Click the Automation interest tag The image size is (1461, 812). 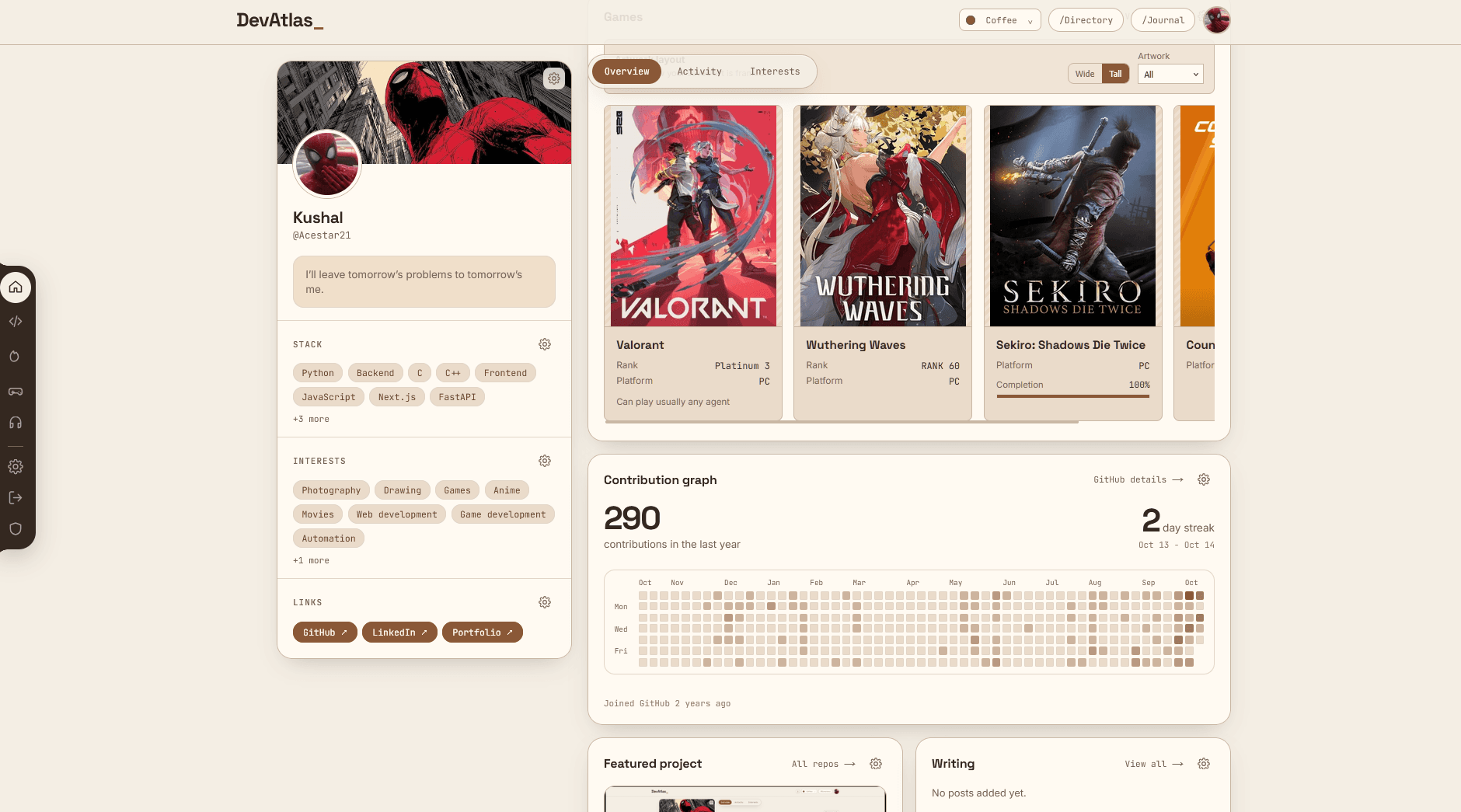click(329, 538)
